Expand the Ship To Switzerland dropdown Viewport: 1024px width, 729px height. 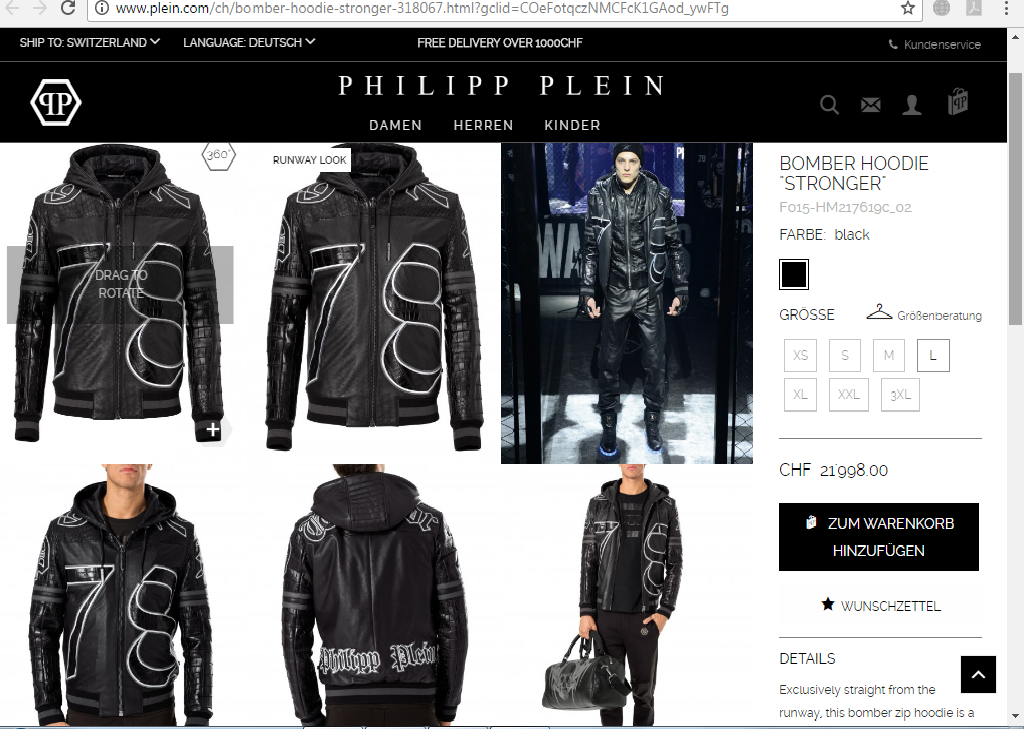pyautogui.click(x=89, y=42)
